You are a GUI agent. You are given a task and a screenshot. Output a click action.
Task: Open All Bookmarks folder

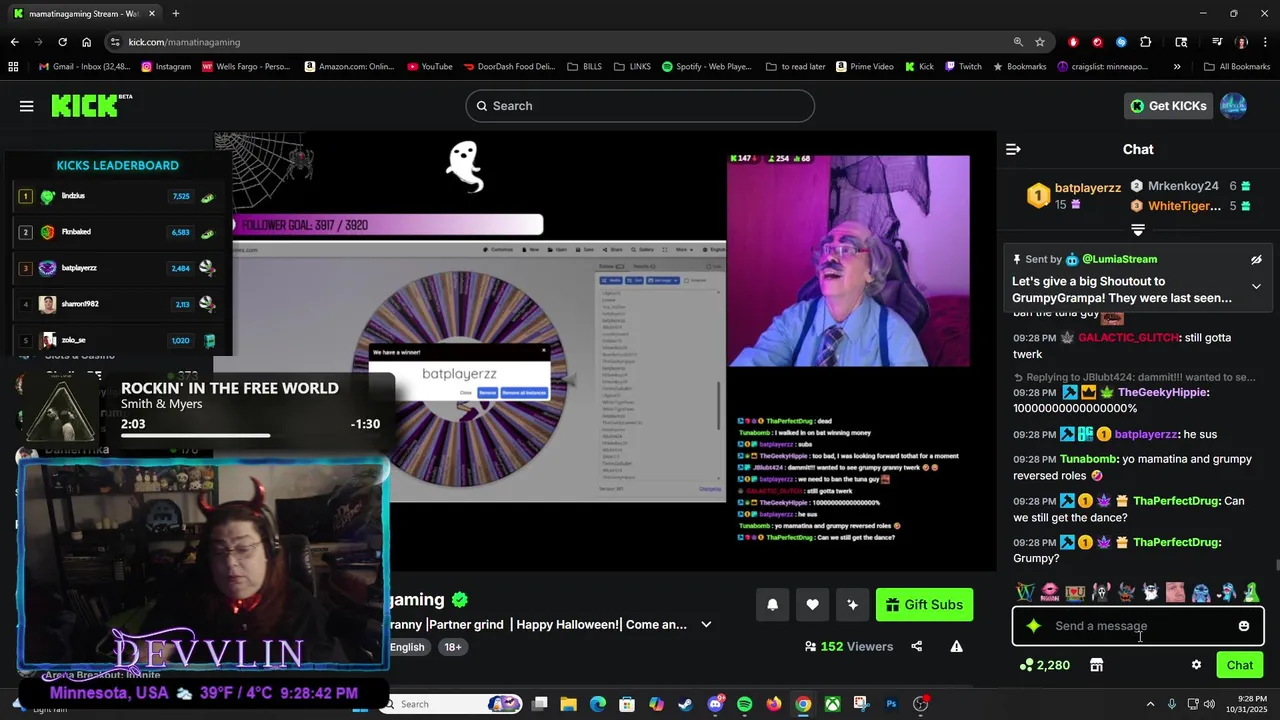point(1237,67)
